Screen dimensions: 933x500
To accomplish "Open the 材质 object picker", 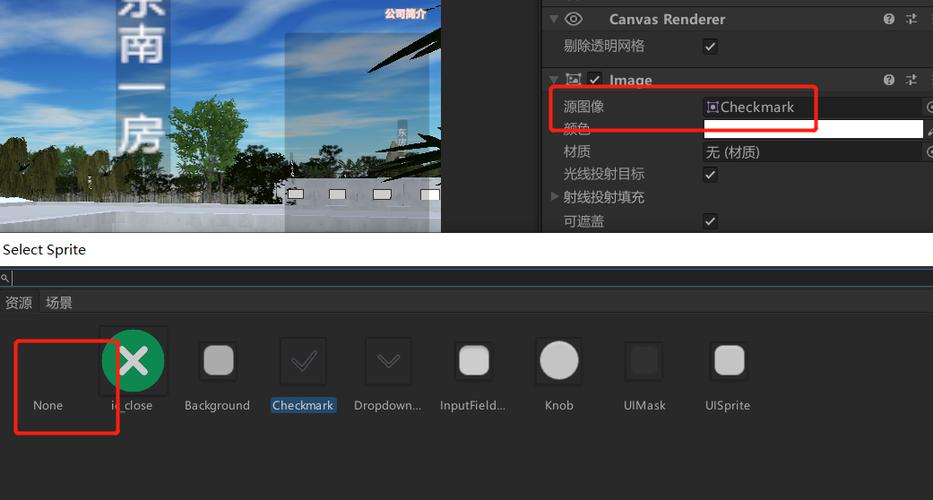I will [x=929, y=152].
